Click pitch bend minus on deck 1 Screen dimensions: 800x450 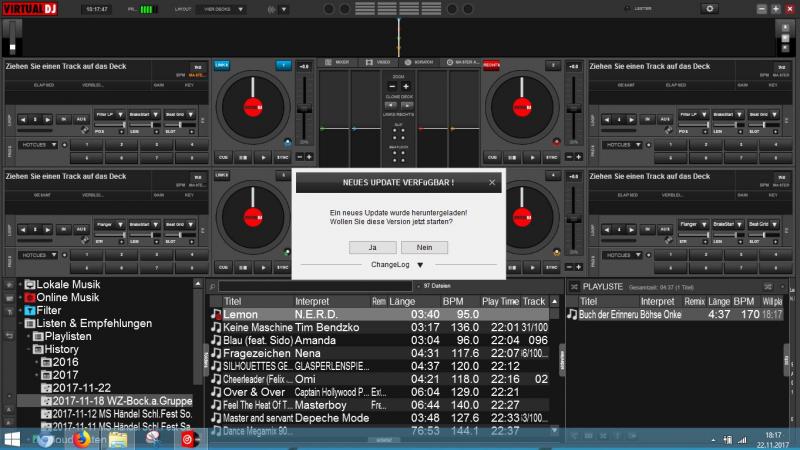coord(300,157)
